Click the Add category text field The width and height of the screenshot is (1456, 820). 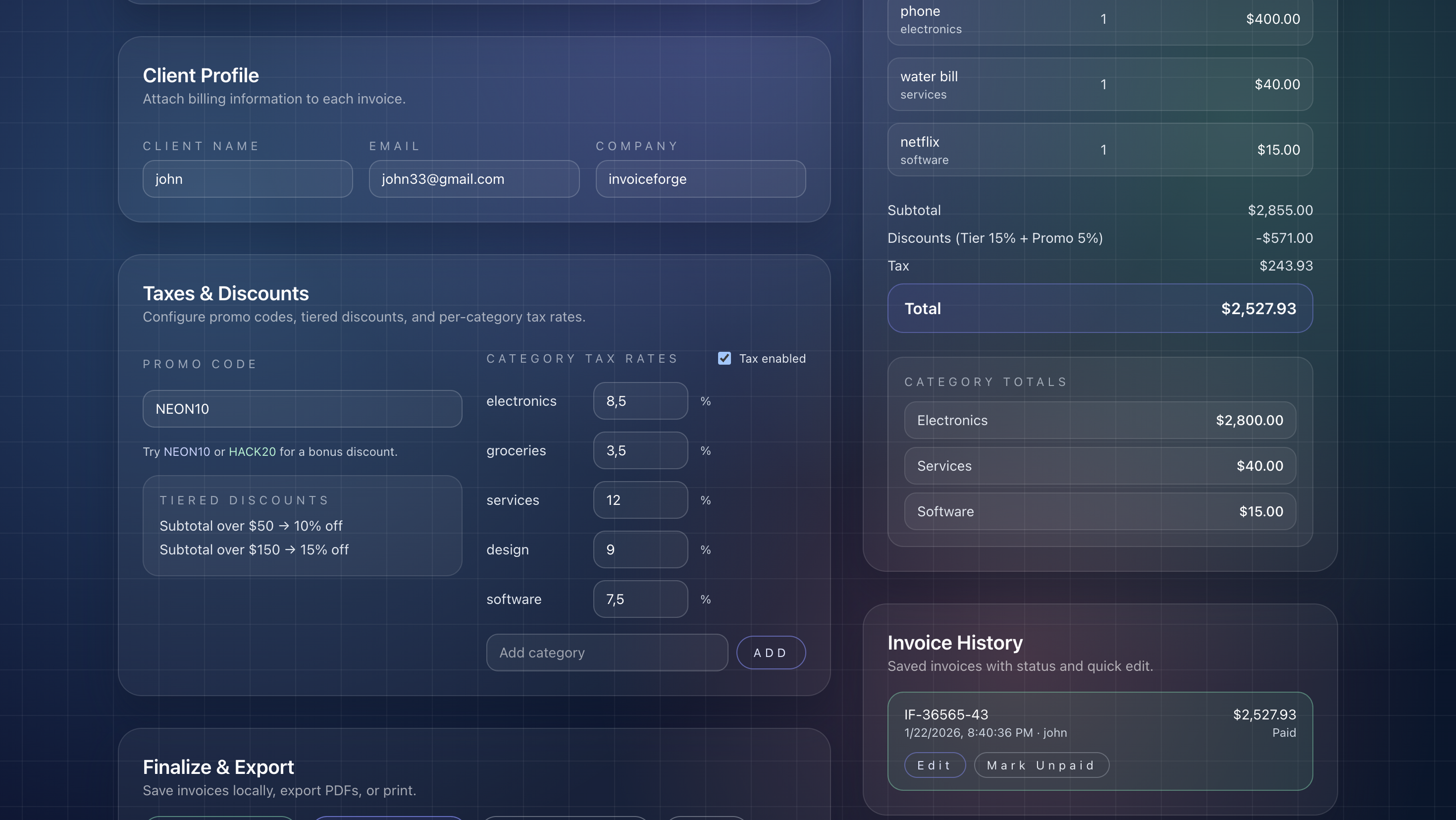(x=607, y=653)
